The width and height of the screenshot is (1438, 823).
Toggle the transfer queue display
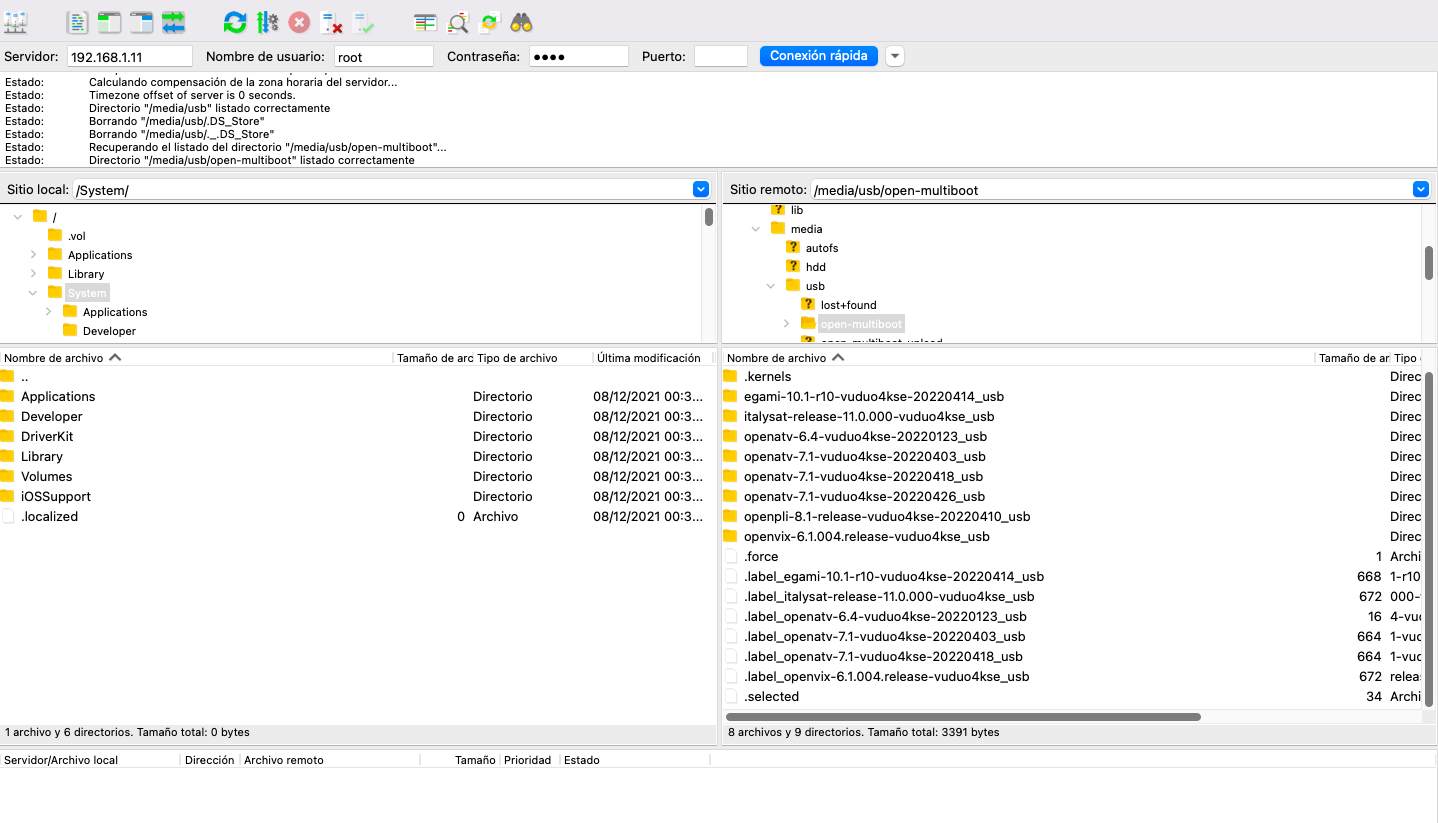[173, 22]
